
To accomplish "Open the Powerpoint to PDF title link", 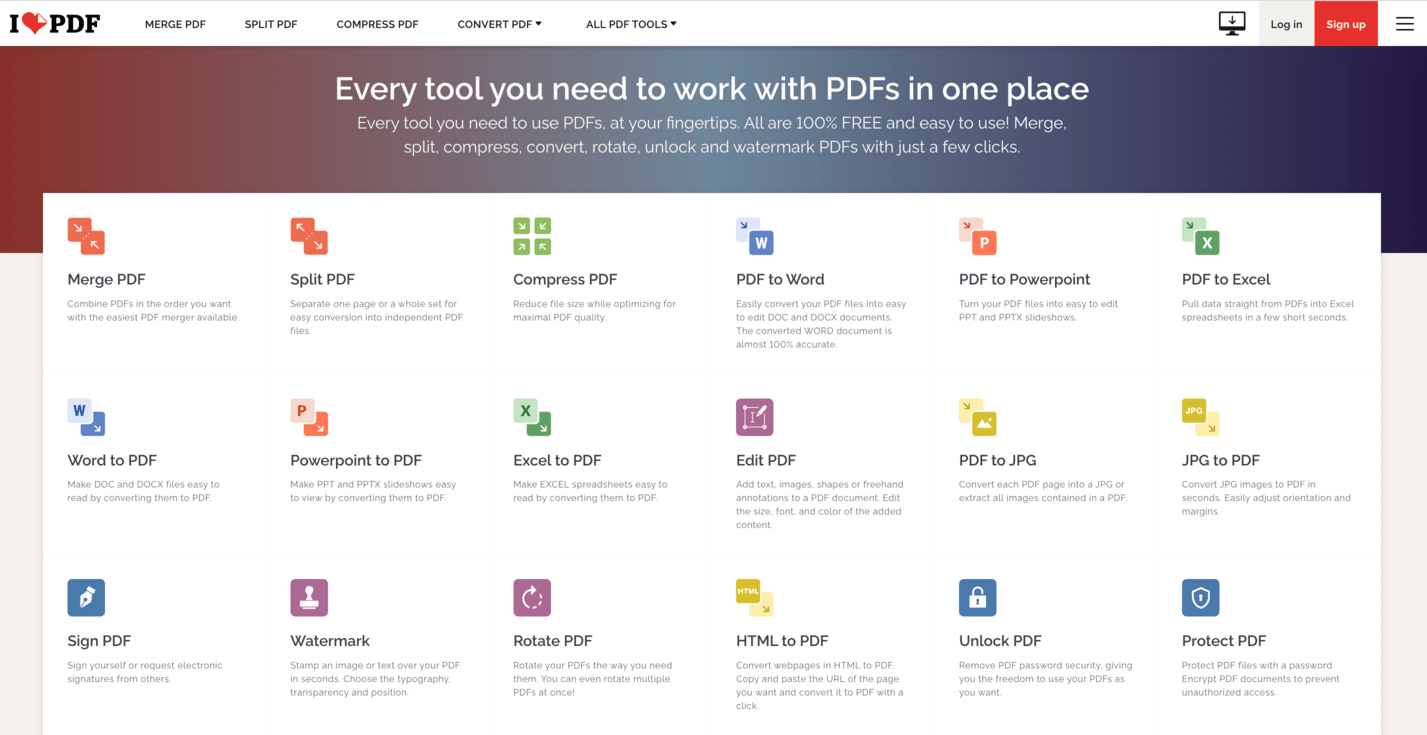I will click(x=356, y=460).
